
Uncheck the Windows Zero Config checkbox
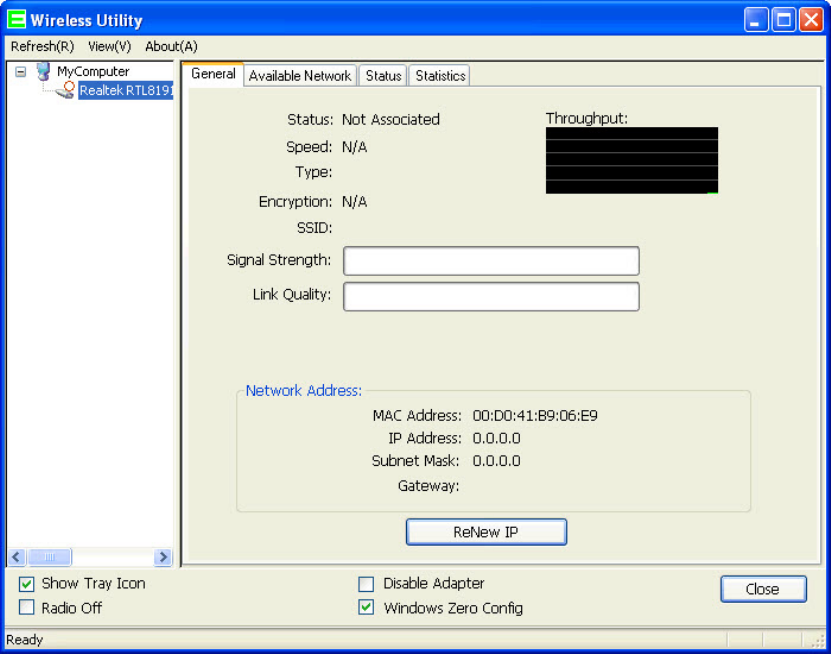tap(366, 607)
